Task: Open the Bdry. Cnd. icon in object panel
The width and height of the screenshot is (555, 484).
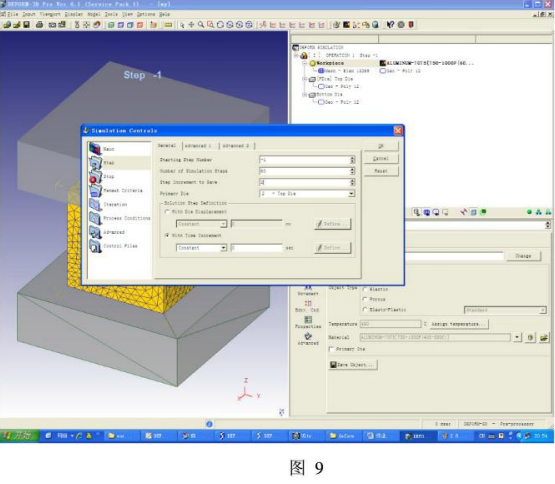Action: pos(308,306)
